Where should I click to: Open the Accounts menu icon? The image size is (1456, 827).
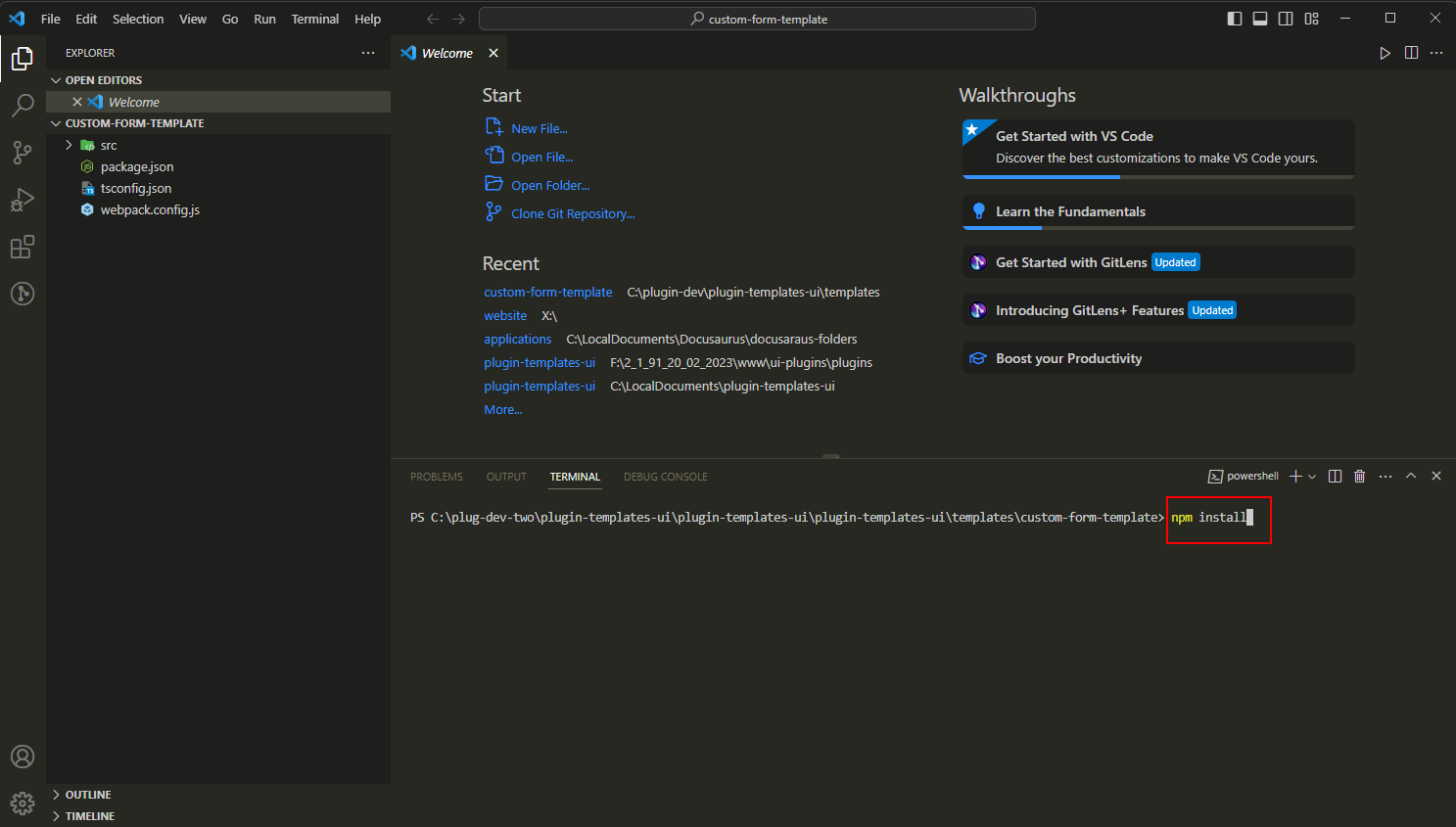tap(23, 757)
